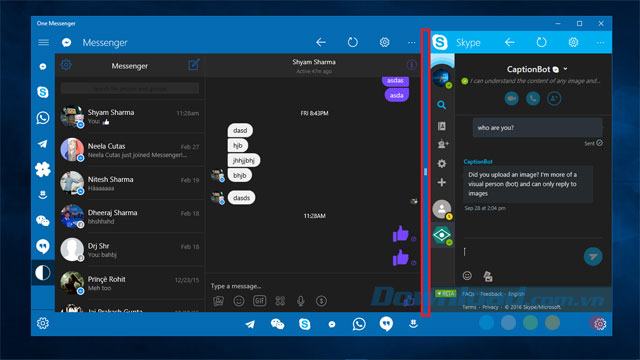Viewport: 640px width, 360px height.
Task: Select Hangouts in the left sidebar
Action: point(43,247)
